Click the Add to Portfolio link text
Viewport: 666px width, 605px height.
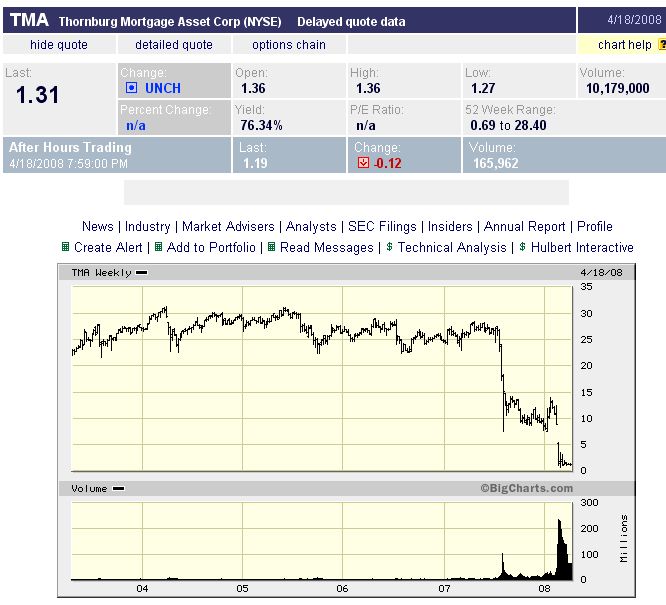point(211,247)
